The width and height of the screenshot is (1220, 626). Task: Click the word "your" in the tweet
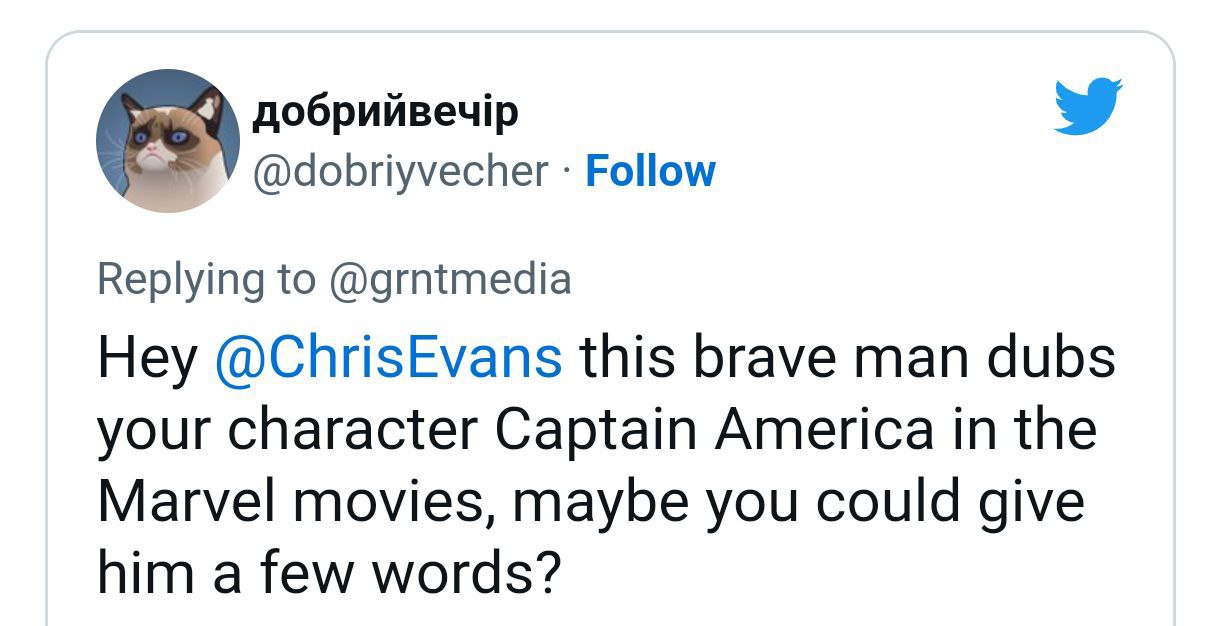click(155, 432)
